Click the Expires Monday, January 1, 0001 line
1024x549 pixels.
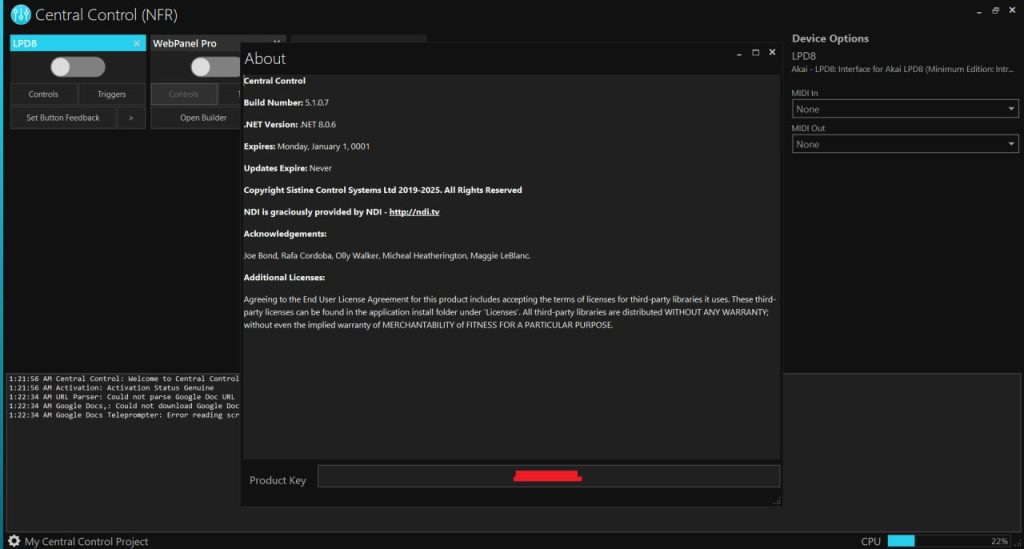click(306, 146)
